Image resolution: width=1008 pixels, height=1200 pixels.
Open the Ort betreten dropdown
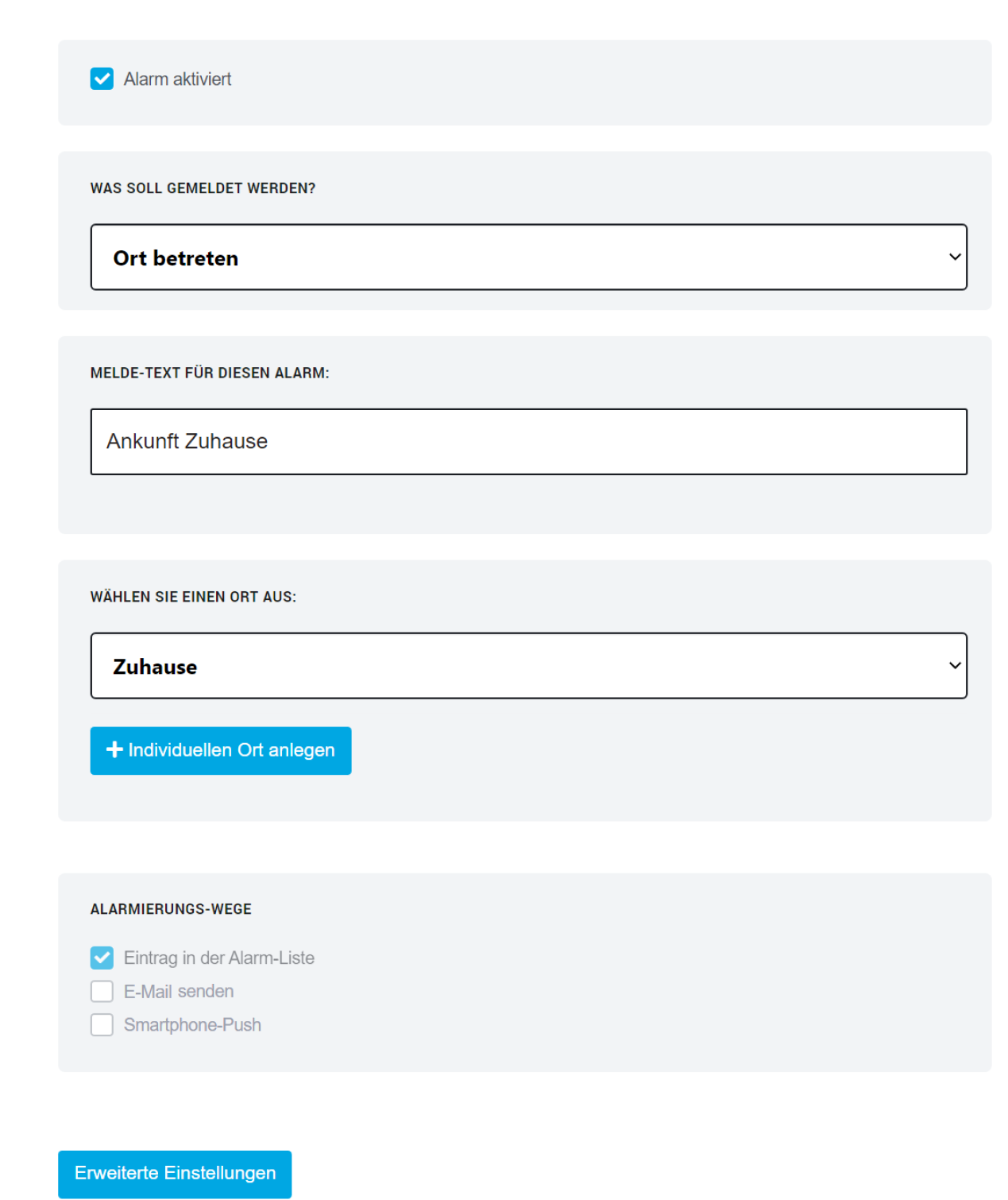coord(528,257)
